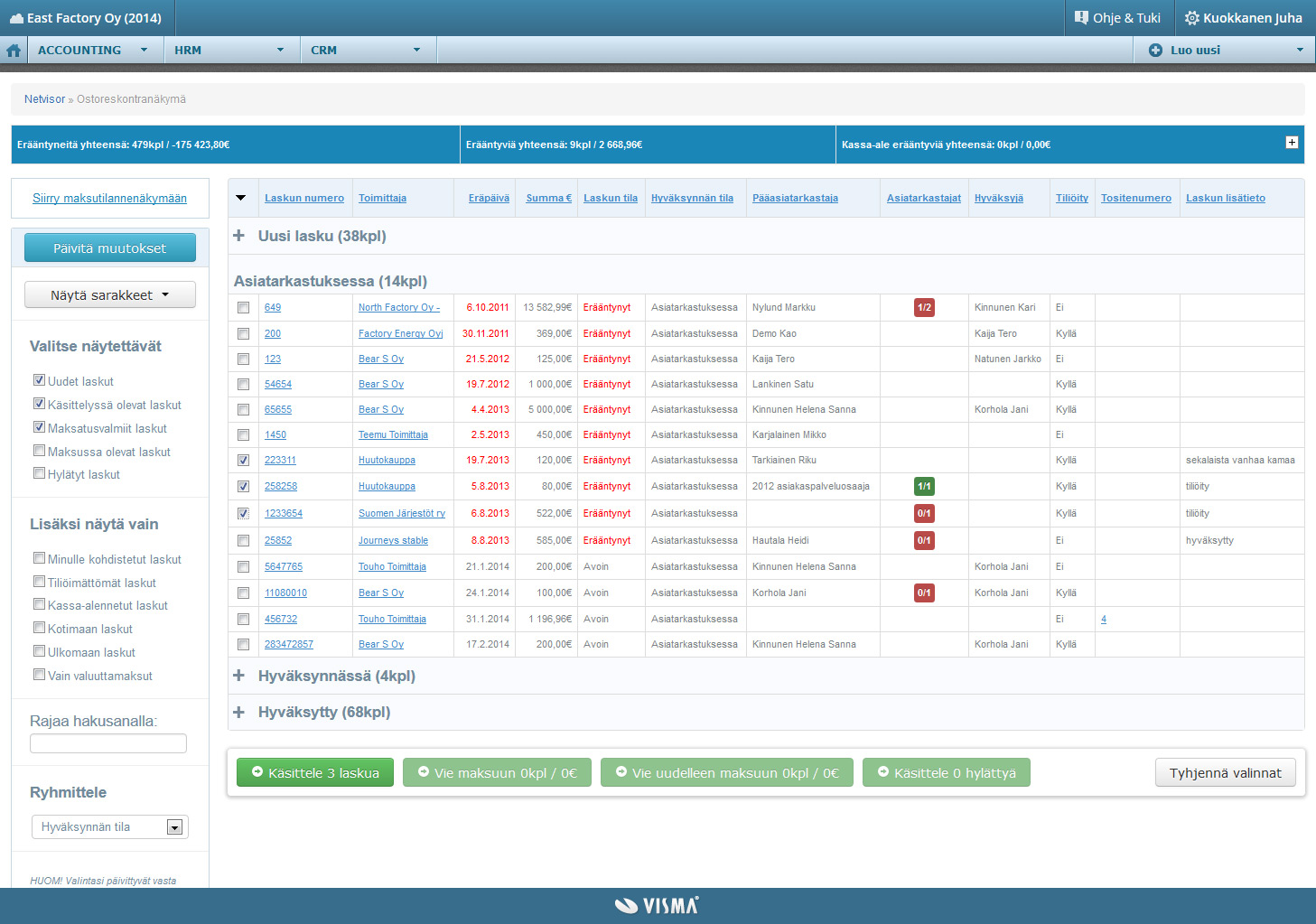Open the select-all arrow in table header
The height and width of the screenshot is (924, 1316).
[x=241, y=198]
